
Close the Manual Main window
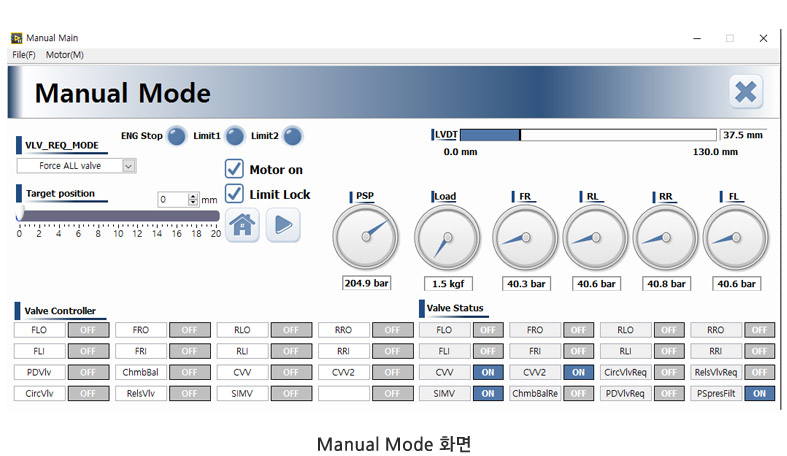[x=763, y=38]
